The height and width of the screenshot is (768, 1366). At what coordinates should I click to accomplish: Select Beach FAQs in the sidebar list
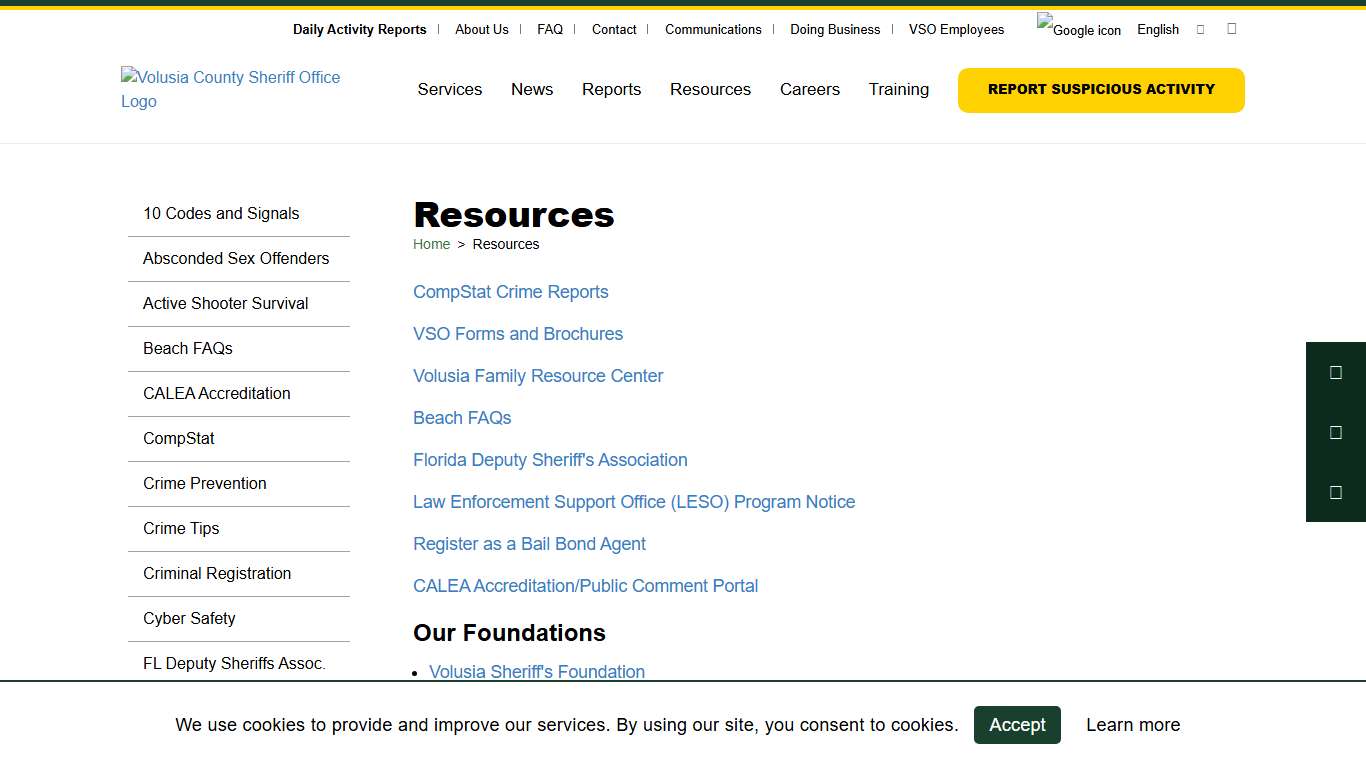pyautogui.click(x=188, y=348)
